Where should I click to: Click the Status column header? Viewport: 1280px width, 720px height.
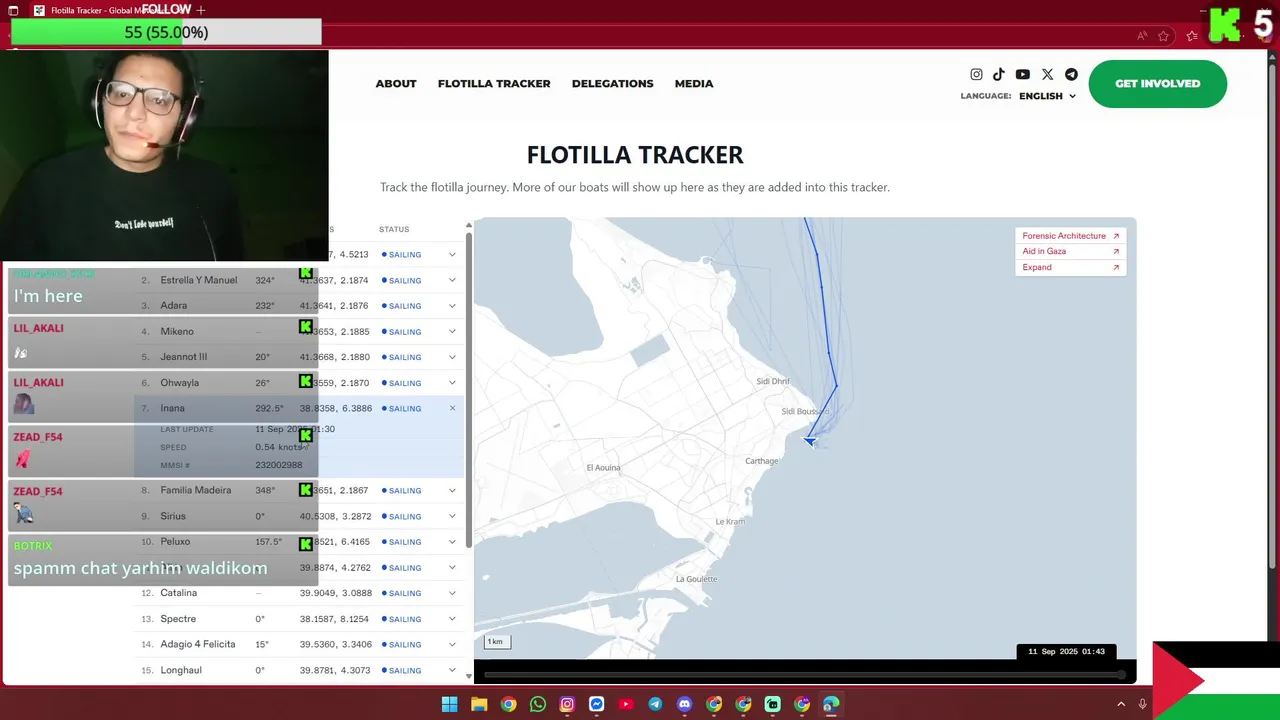(394, 229)
